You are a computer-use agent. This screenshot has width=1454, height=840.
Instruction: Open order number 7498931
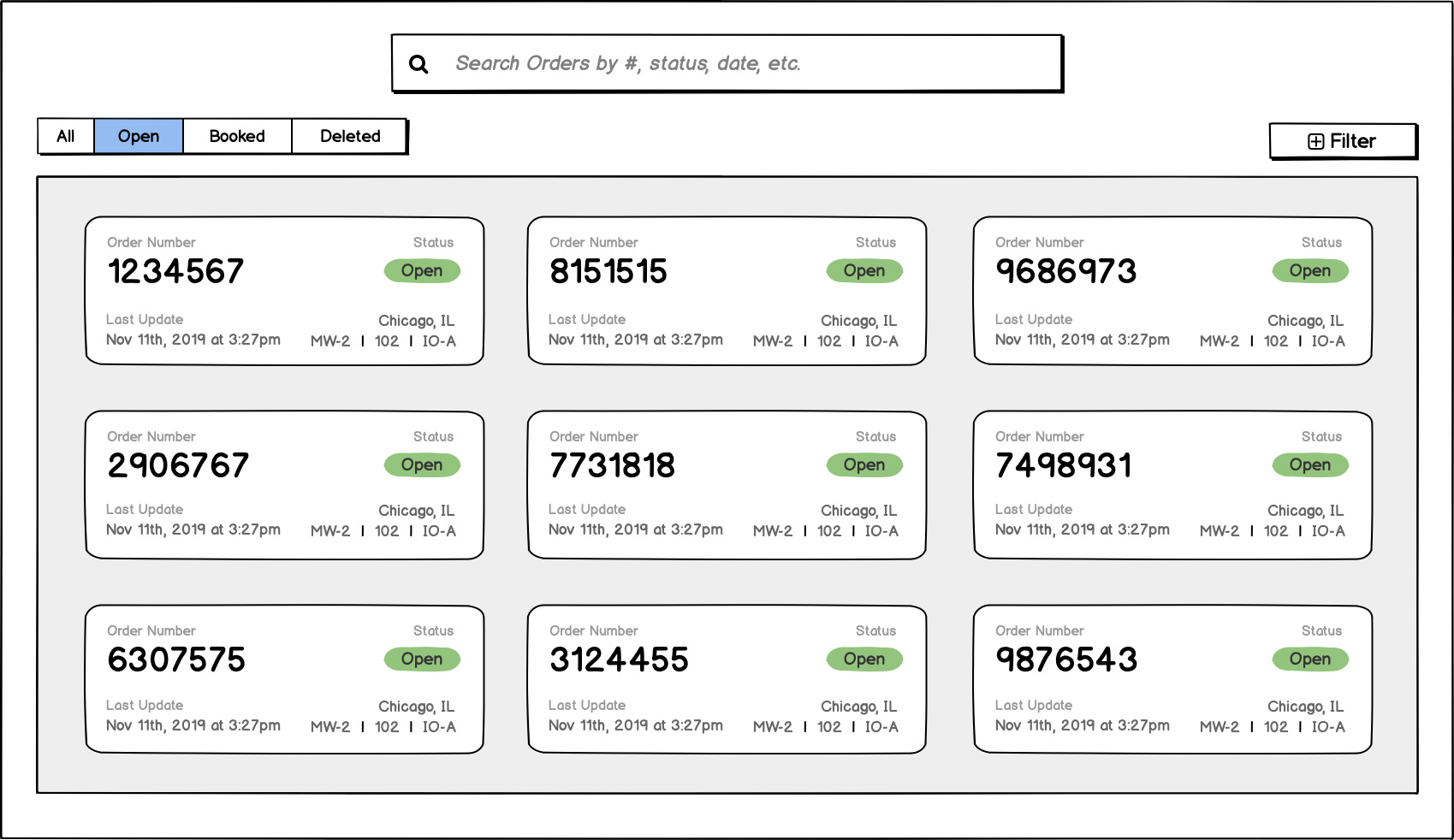coord(1064,466)
